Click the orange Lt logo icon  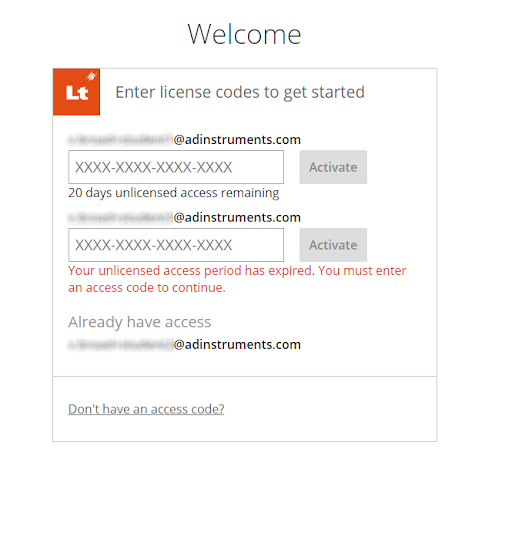76,92
